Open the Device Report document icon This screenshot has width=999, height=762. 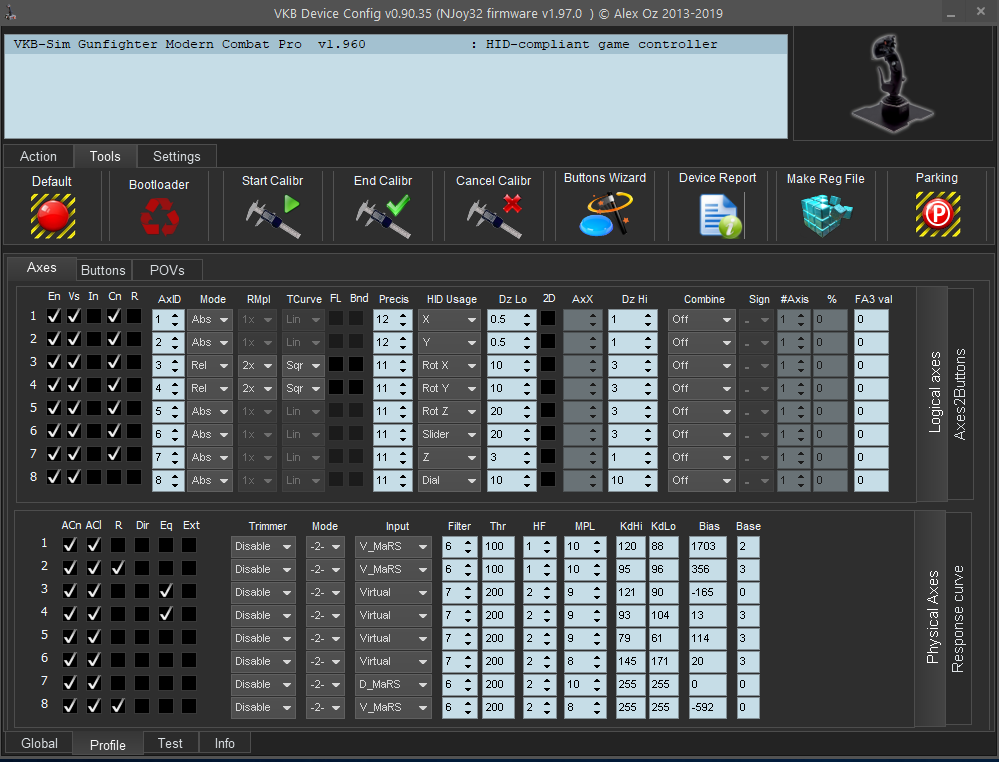point(718,215)
